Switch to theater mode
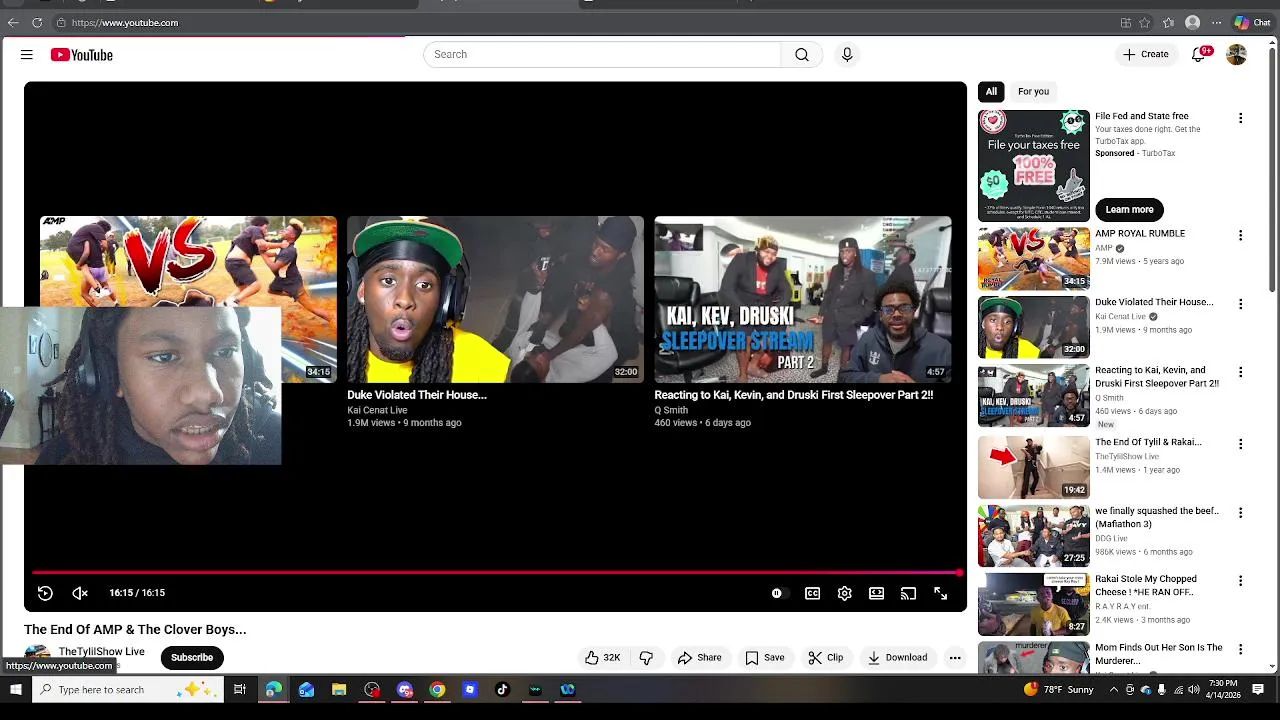 tap(877, 593)
